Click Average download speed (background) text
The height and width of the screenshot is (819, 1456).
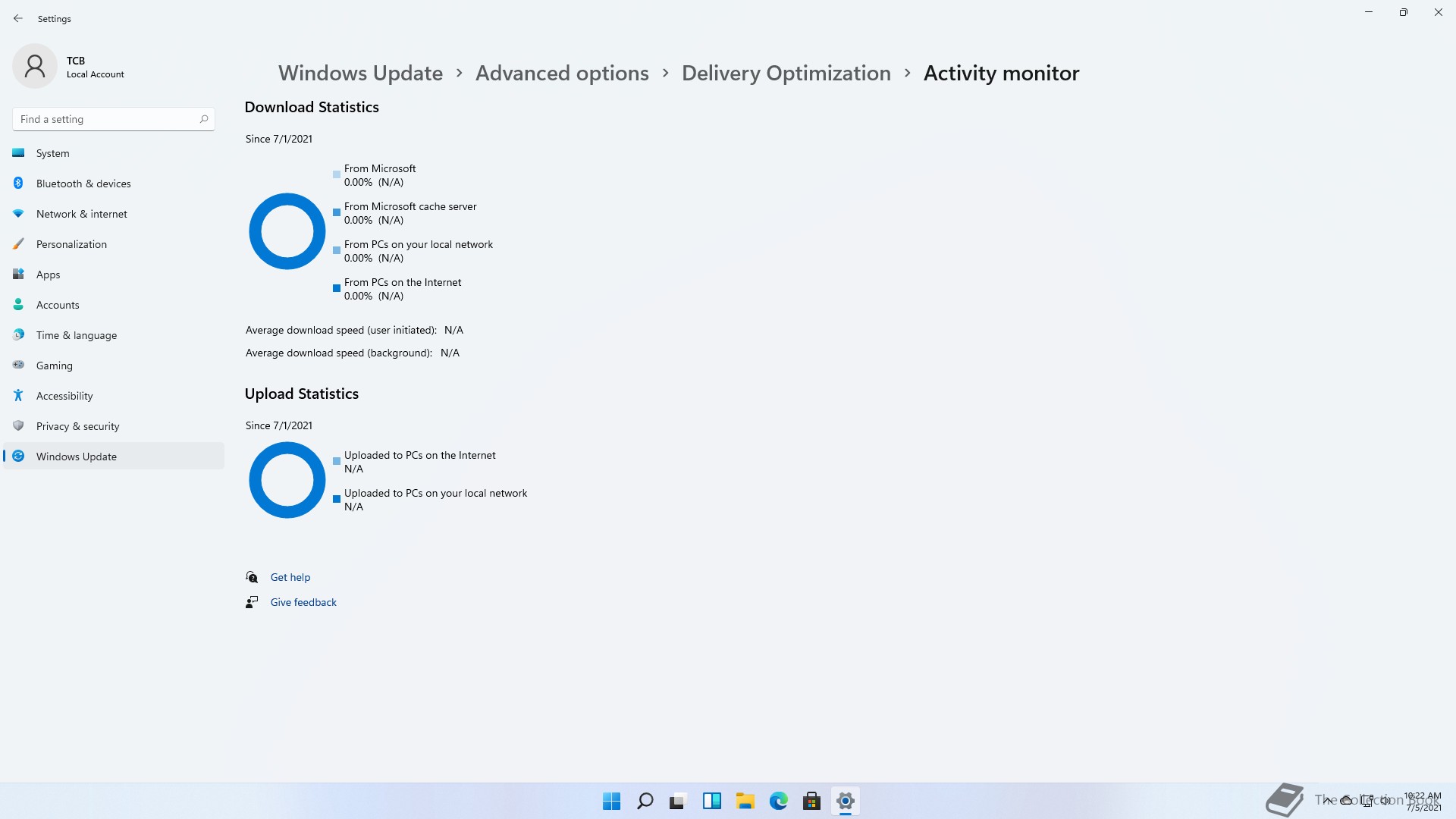coord(339,353)
